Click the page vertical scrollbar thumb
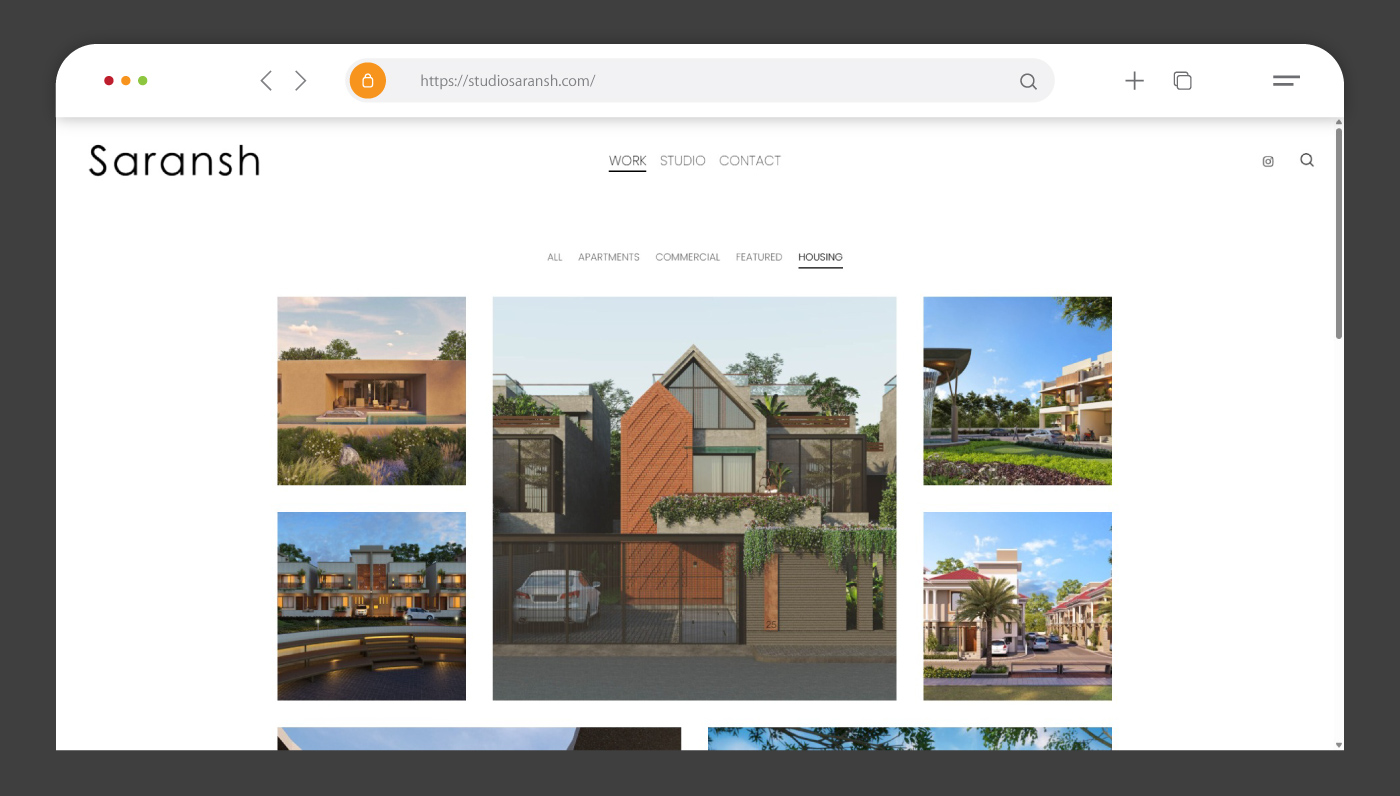 tap(1339, 233)
